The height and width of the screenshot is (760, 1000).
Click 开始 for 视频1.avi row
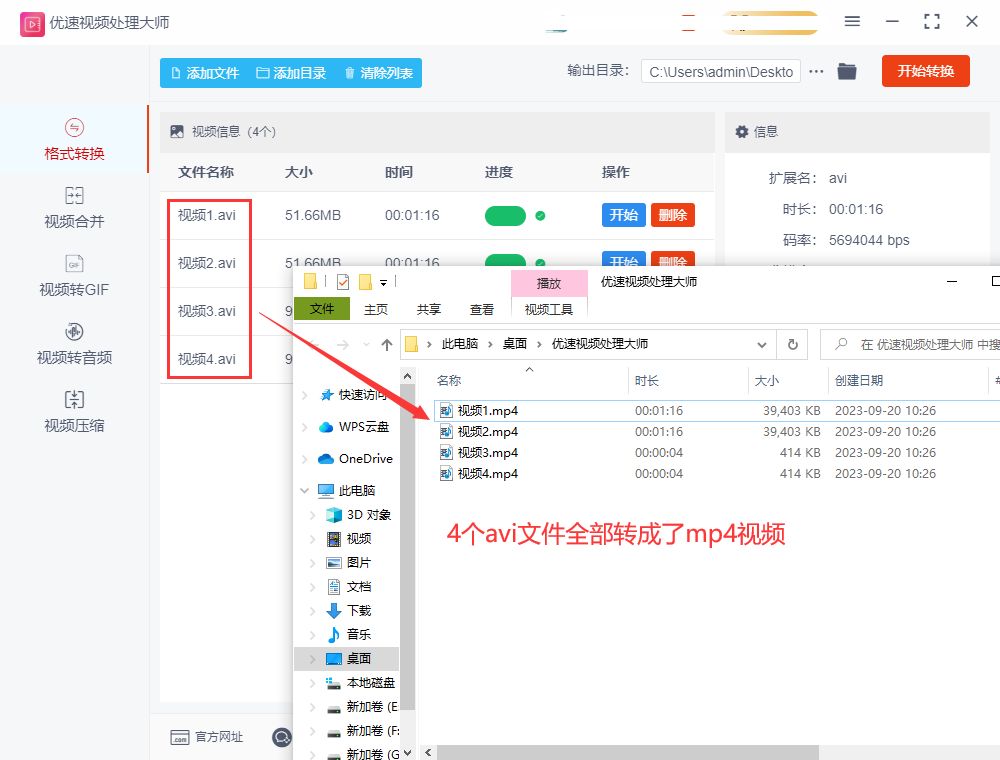(x=624, y=215)
